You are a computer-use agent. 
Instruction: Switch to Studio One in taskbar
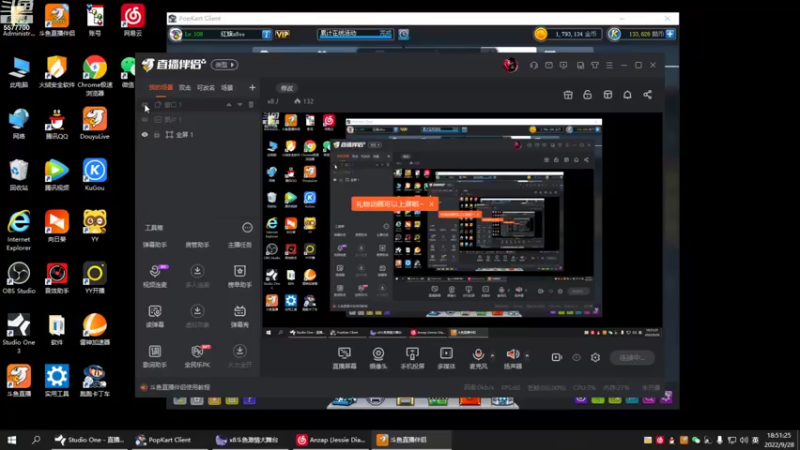pyautogui.click(x=89, y=439)
